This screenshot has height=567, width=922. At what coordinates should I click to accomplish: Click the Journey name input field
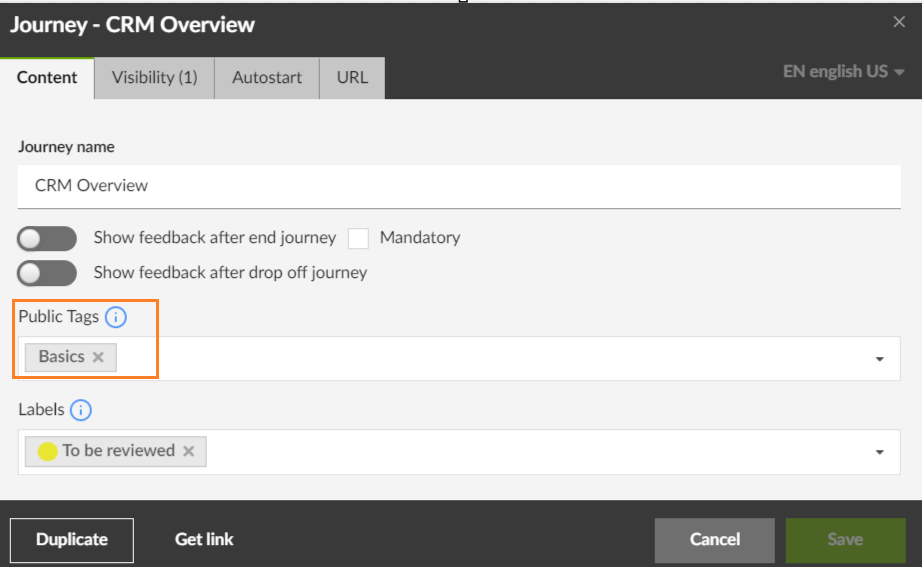pos(459,186)
